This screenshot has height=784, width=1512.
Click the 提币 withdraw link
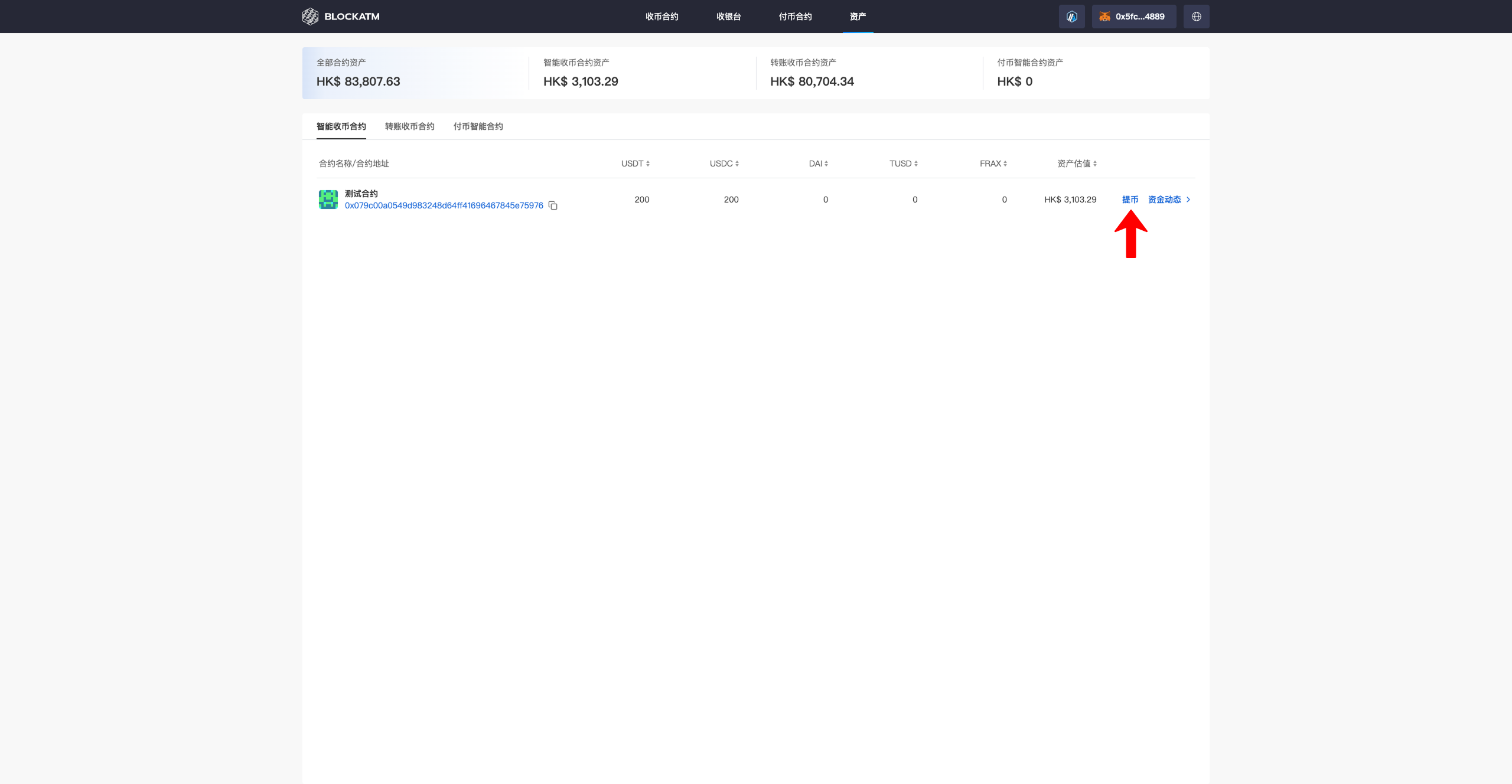coord(1130,200)
